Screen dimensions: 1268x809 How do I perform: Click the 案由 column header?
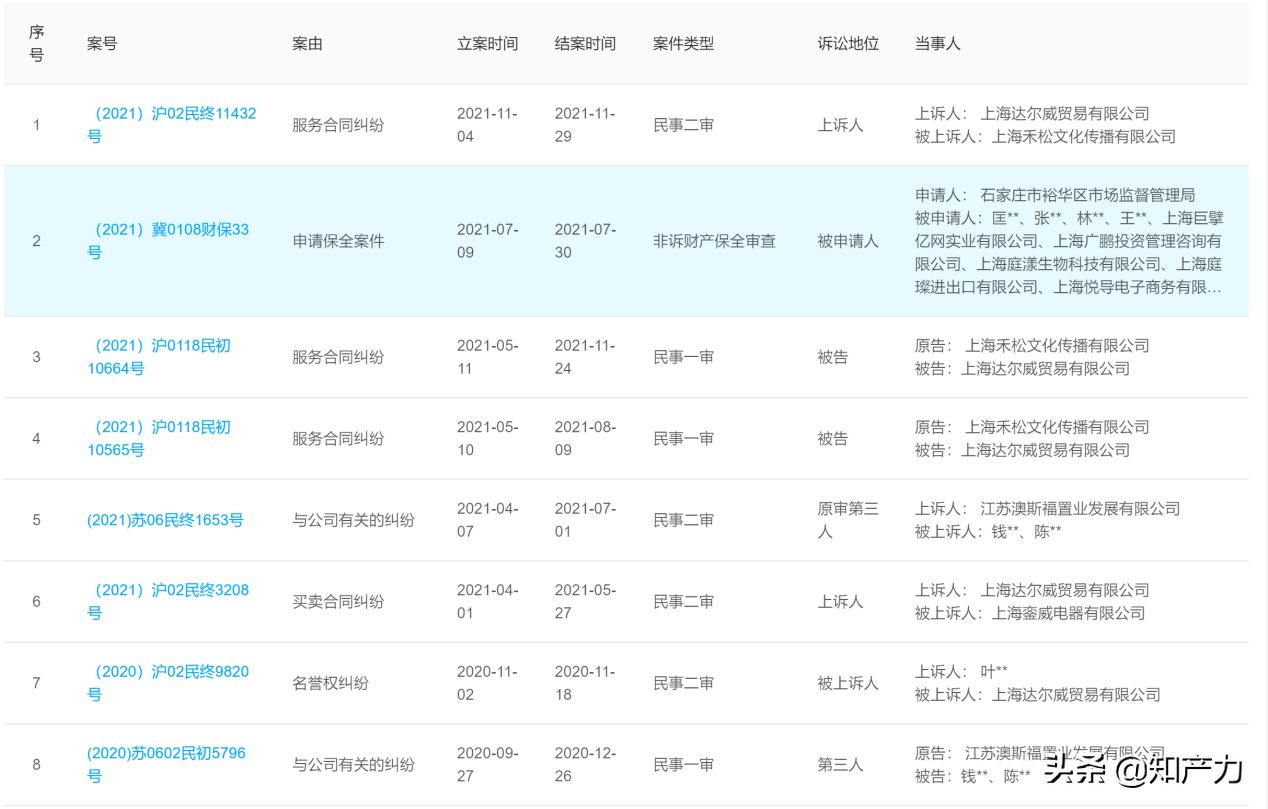[307, 44]
